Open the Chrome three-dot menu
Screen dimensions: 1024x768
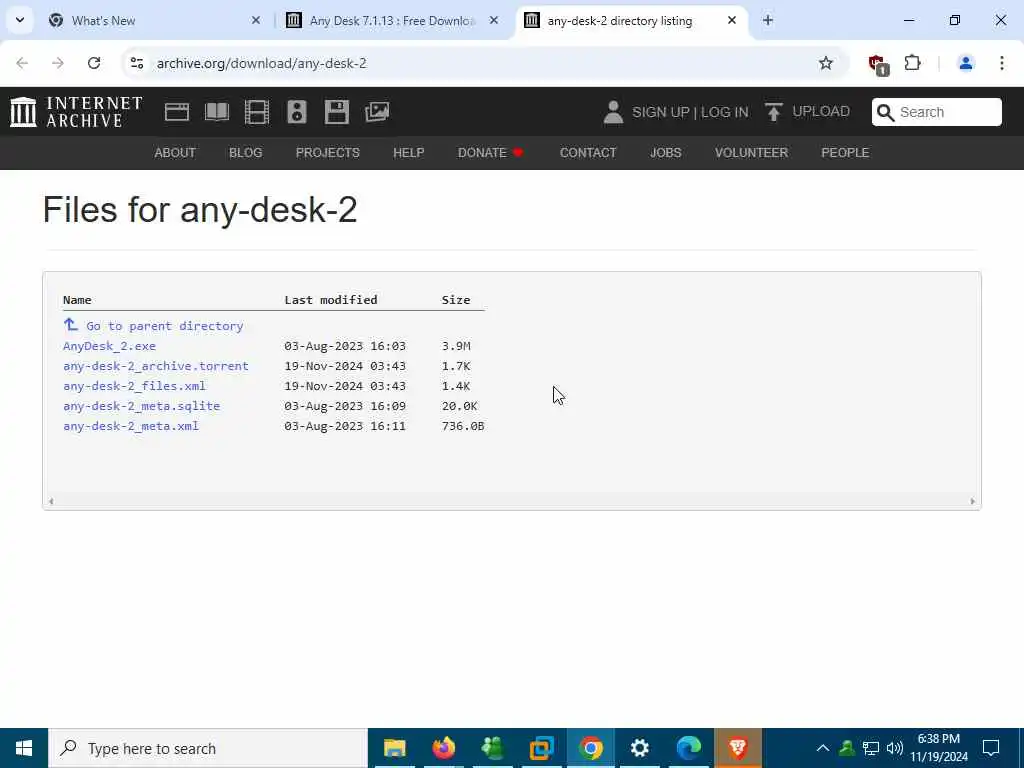tap(1001, 63)
